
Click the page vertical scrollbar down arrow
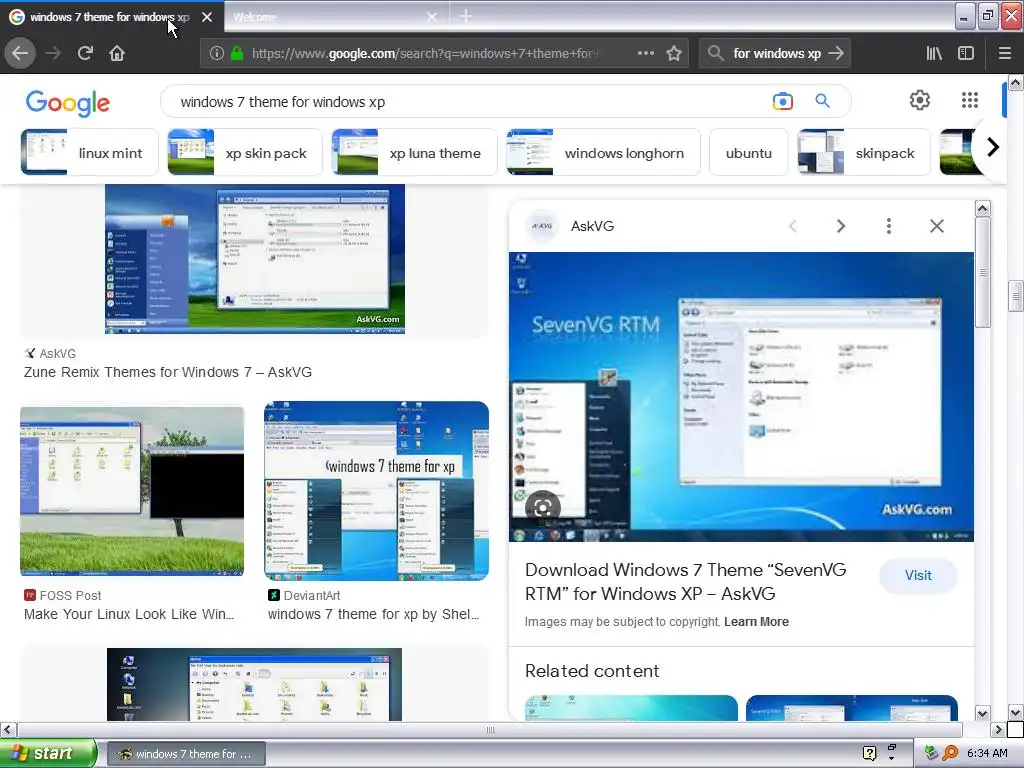click(x=1016, y=713)
